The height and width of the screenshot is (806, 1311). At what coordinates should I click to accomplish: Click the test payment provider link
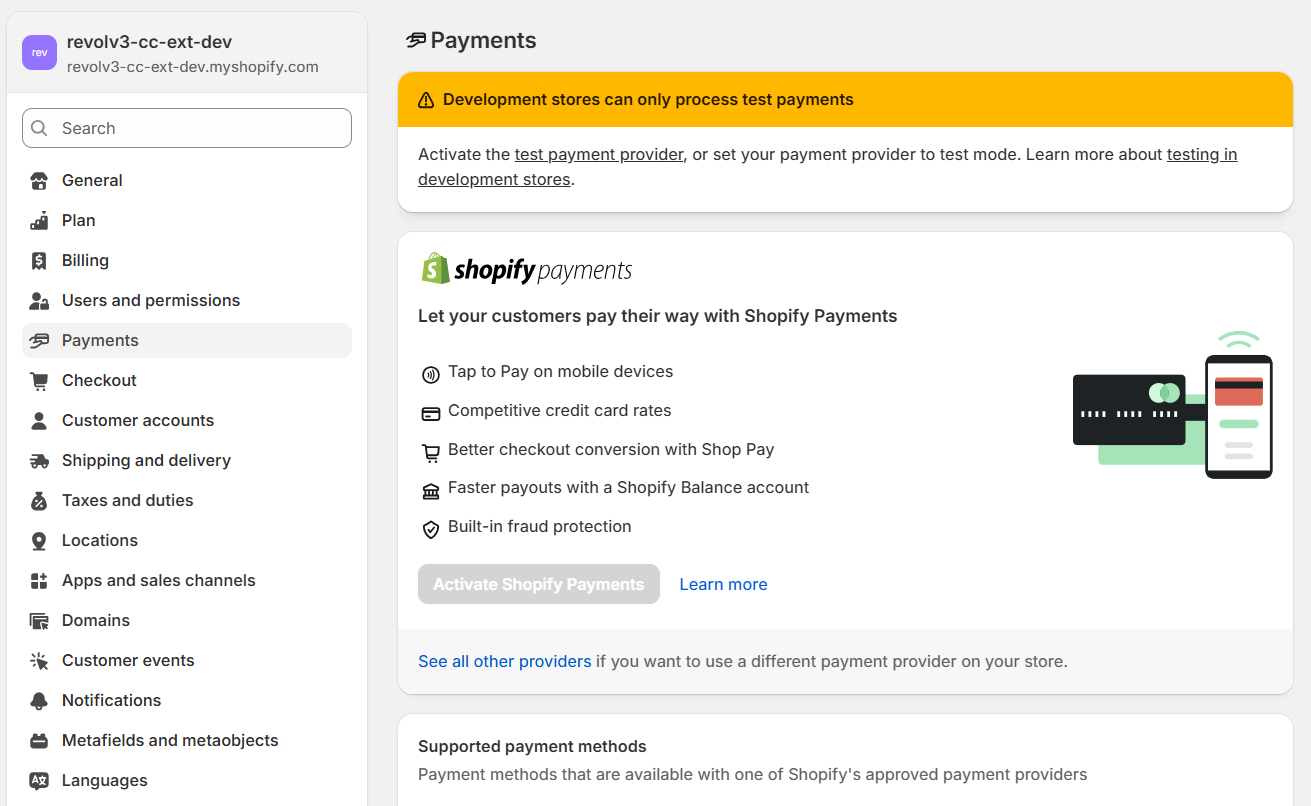pyautogui.click(x=598, y=154)
